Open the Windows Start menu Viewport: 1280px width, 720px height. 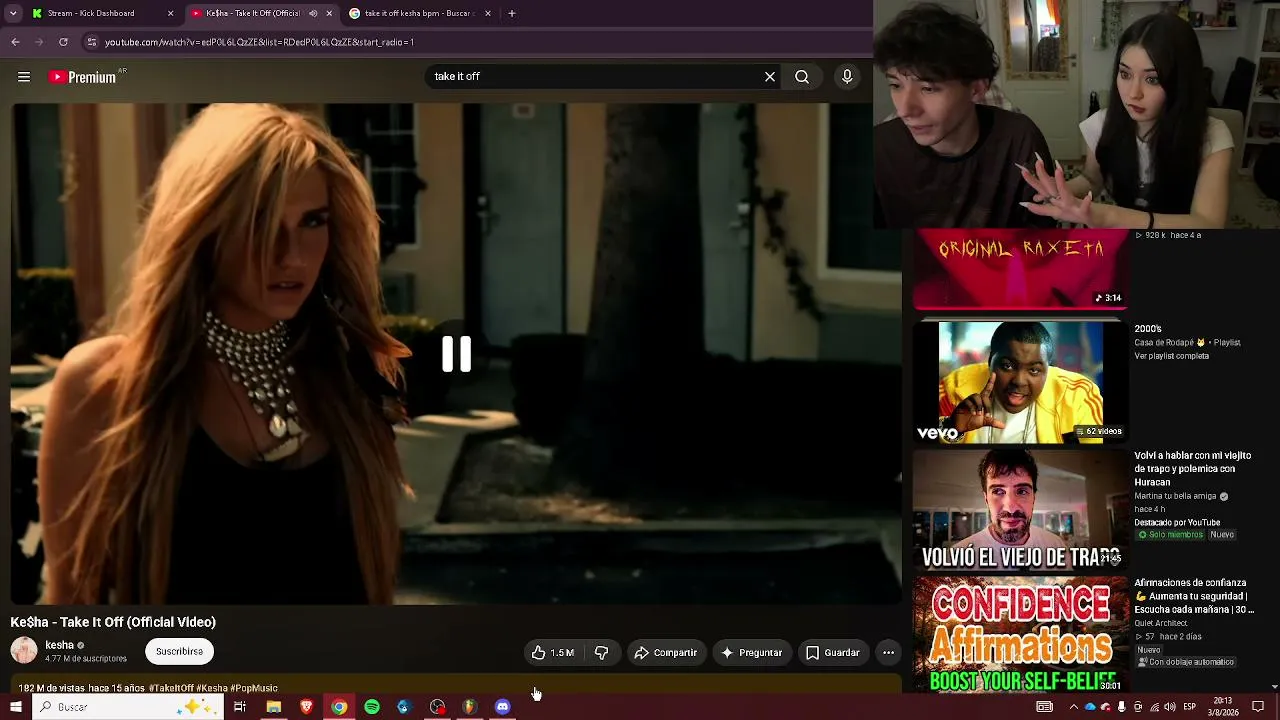click(16, 707)
